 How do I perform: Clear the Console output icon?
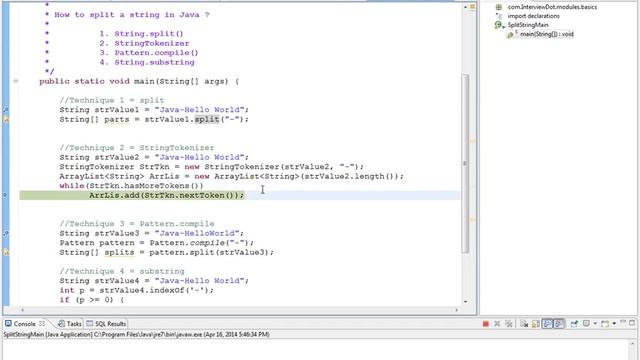coord(524,324)
